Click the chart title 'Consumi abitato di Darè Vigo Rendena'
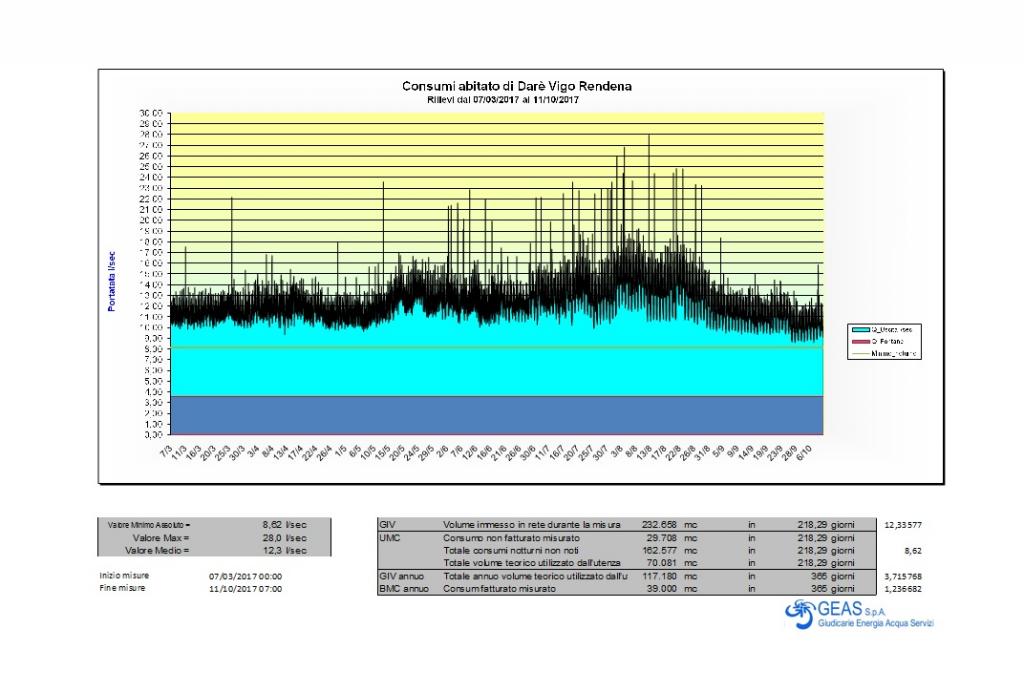Viewport: 1024px width, 692px height. pos(517,86)
